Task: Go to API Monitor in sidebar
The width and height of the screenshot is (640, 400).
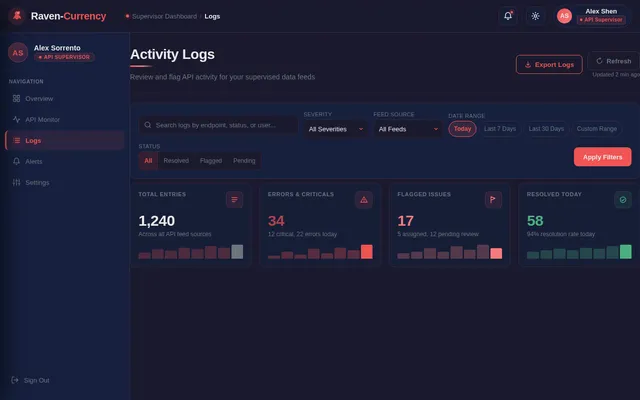Action: [44, 119]
